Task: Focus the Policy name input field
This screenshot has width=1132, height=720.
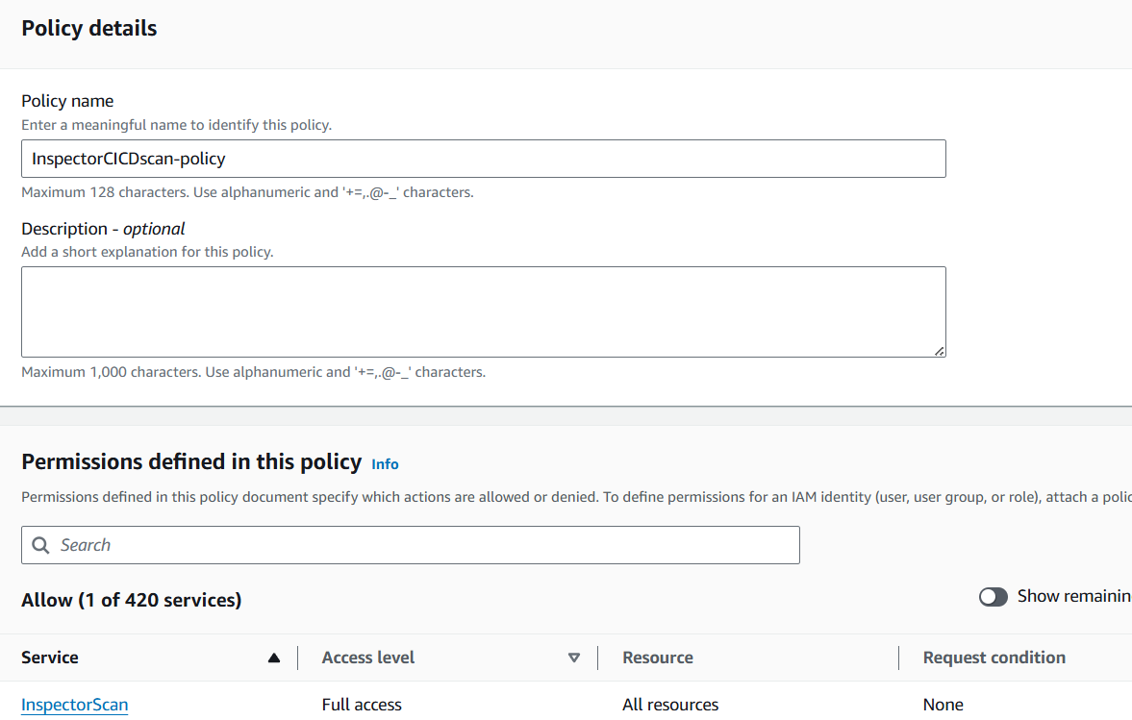Action: [484, 159]
